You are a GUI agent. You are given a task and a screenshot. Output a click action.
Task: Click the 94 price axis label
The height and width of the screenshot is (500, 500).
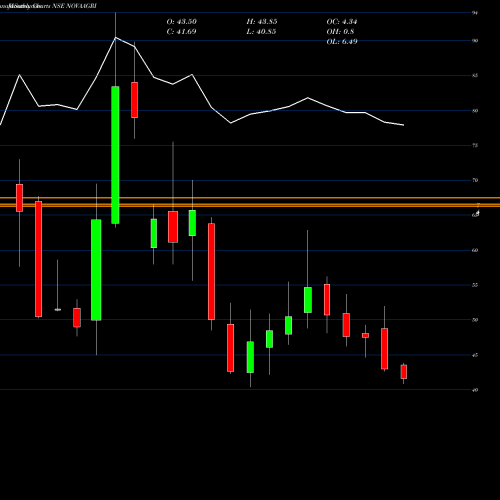pos(475,13)
